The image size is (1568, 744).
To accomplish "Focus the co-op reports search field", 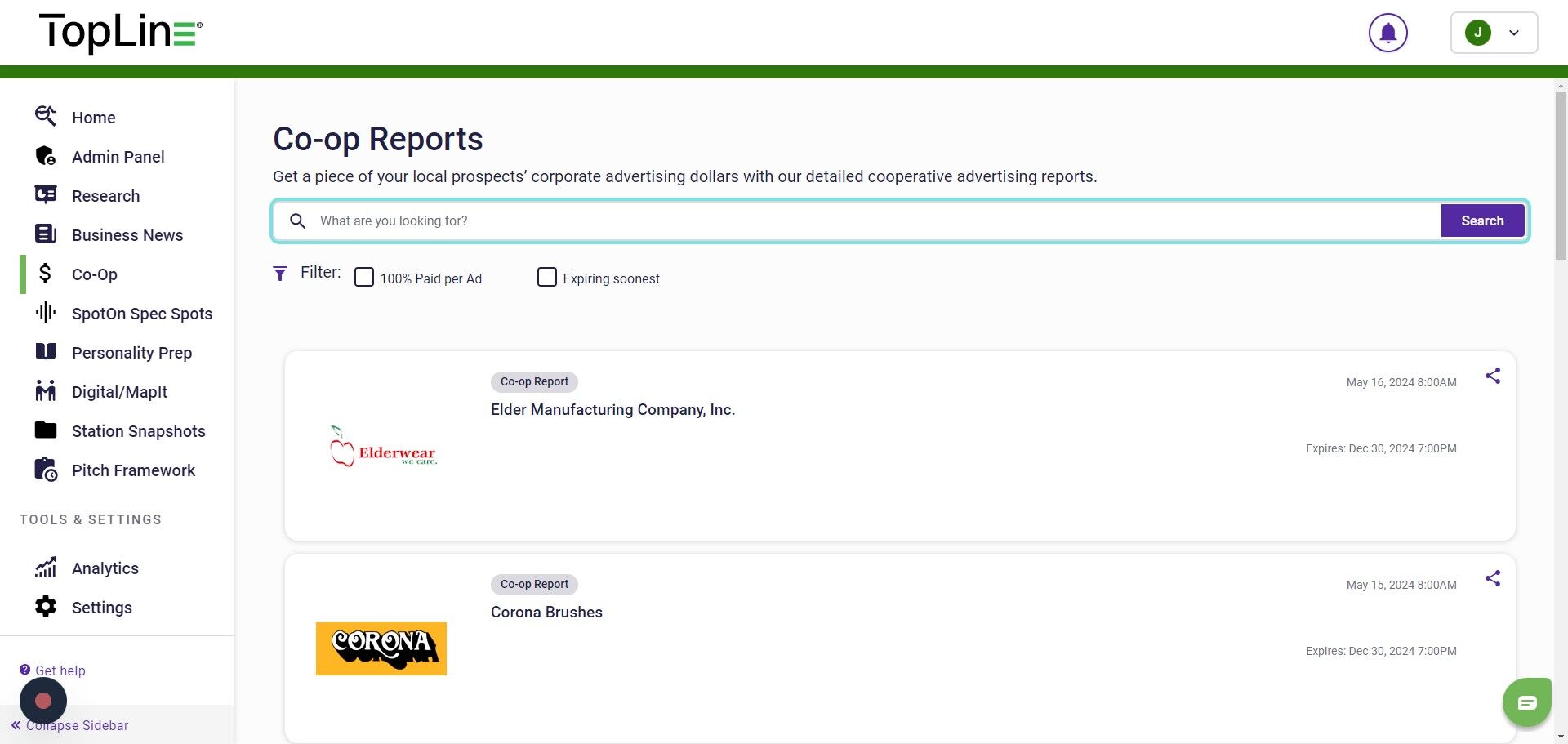I will [x=874, y=221].
